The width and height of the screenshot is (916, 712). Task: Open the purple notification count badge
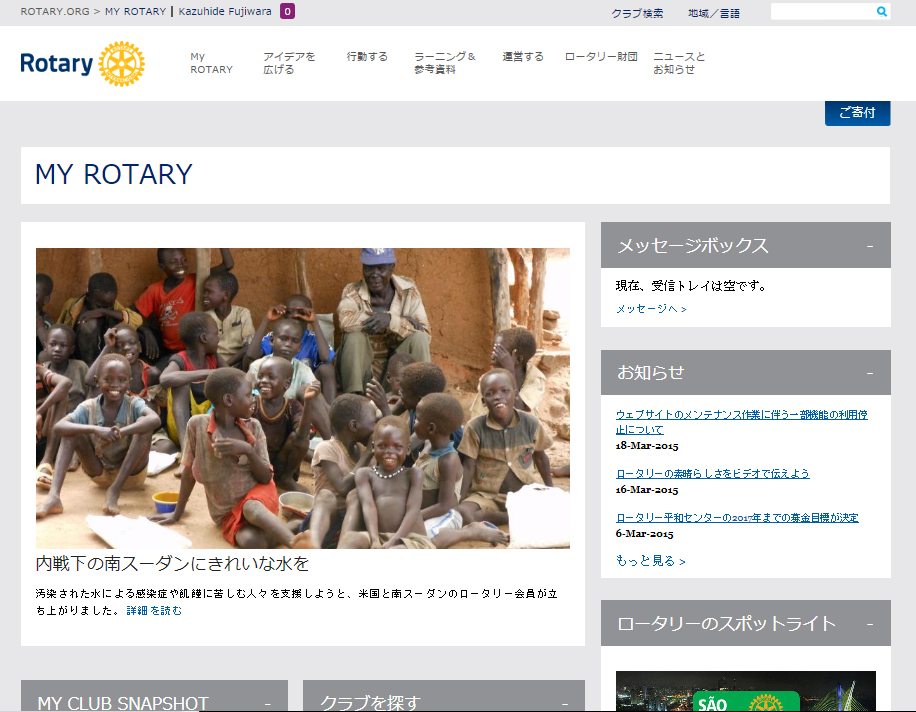(287, 11)
